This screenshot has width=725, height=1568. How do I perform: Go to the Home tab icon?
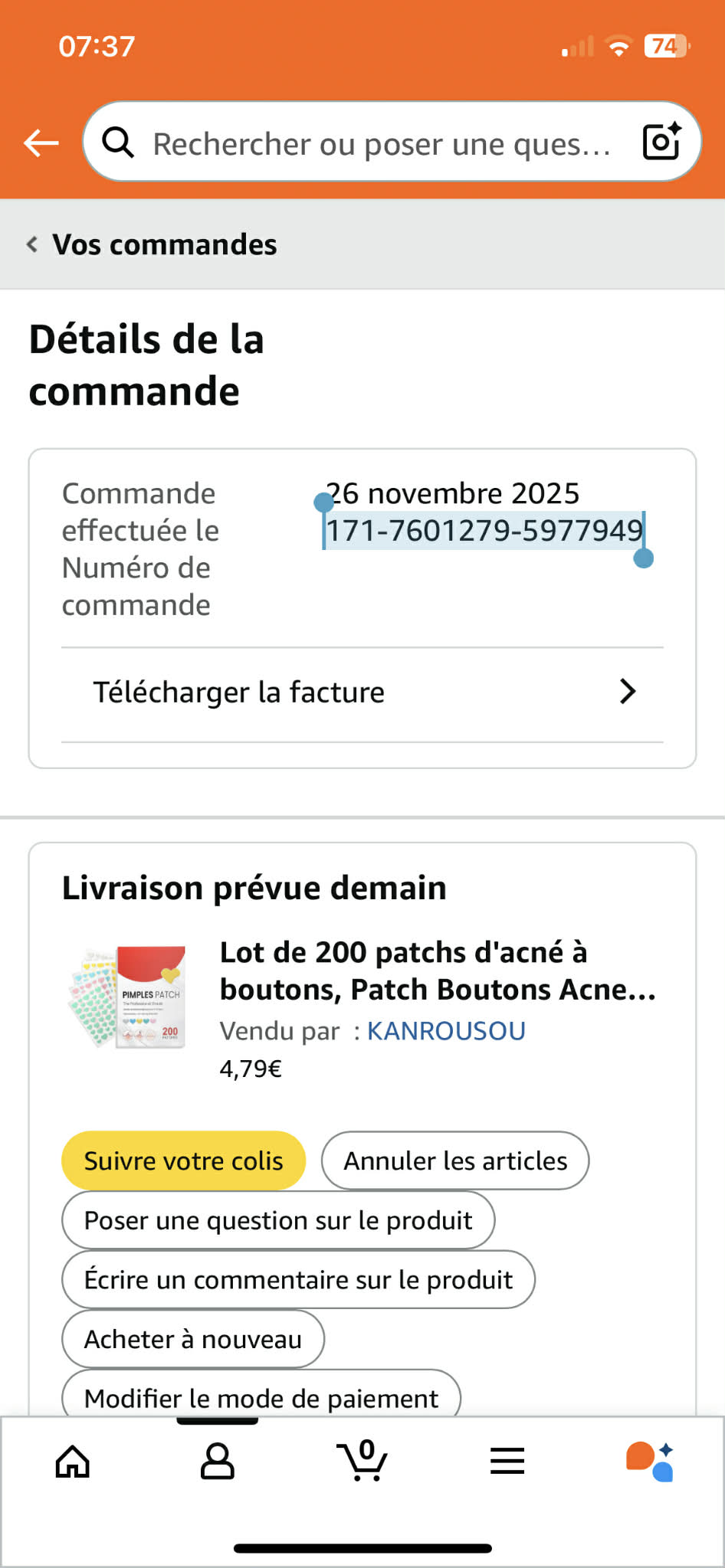tap(73, 1461)
